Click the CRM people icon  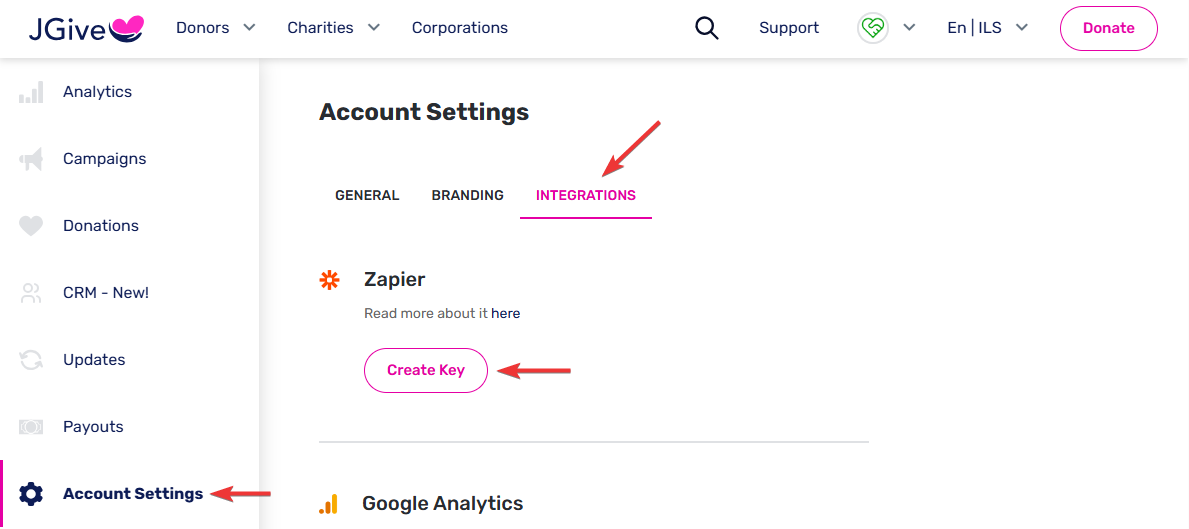coord(31,293)
